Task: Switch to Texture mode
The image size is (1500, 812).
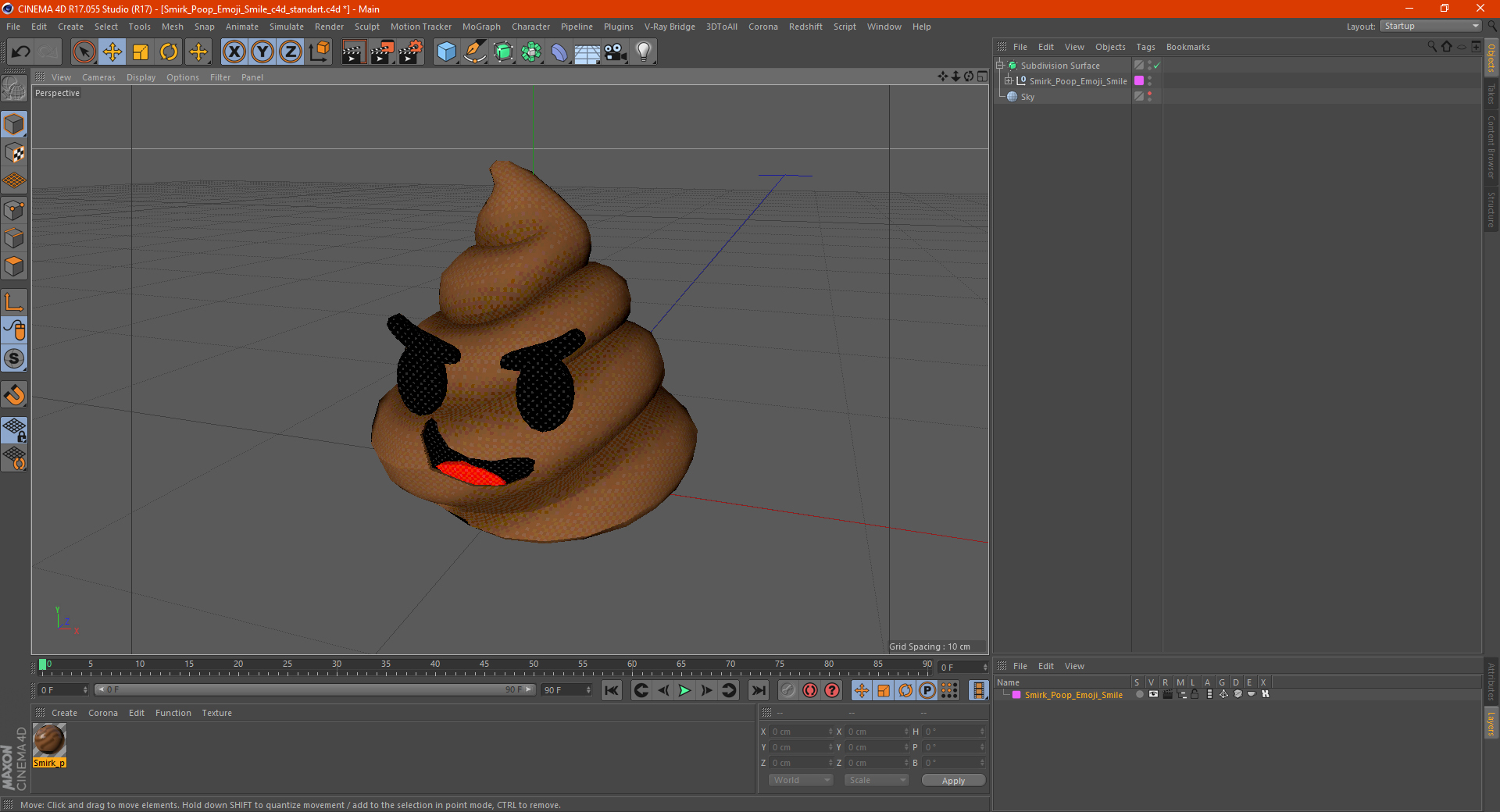Action: coord(14,153)
